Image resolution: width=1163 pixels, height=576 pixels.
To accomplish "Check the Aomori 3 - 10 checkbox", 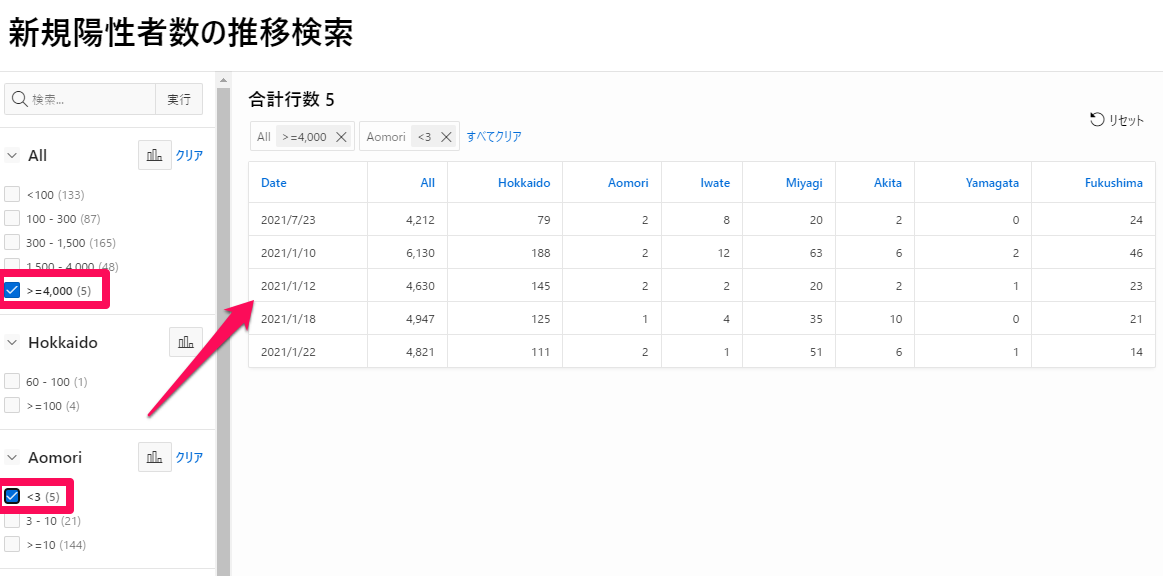I will [12, 520].
